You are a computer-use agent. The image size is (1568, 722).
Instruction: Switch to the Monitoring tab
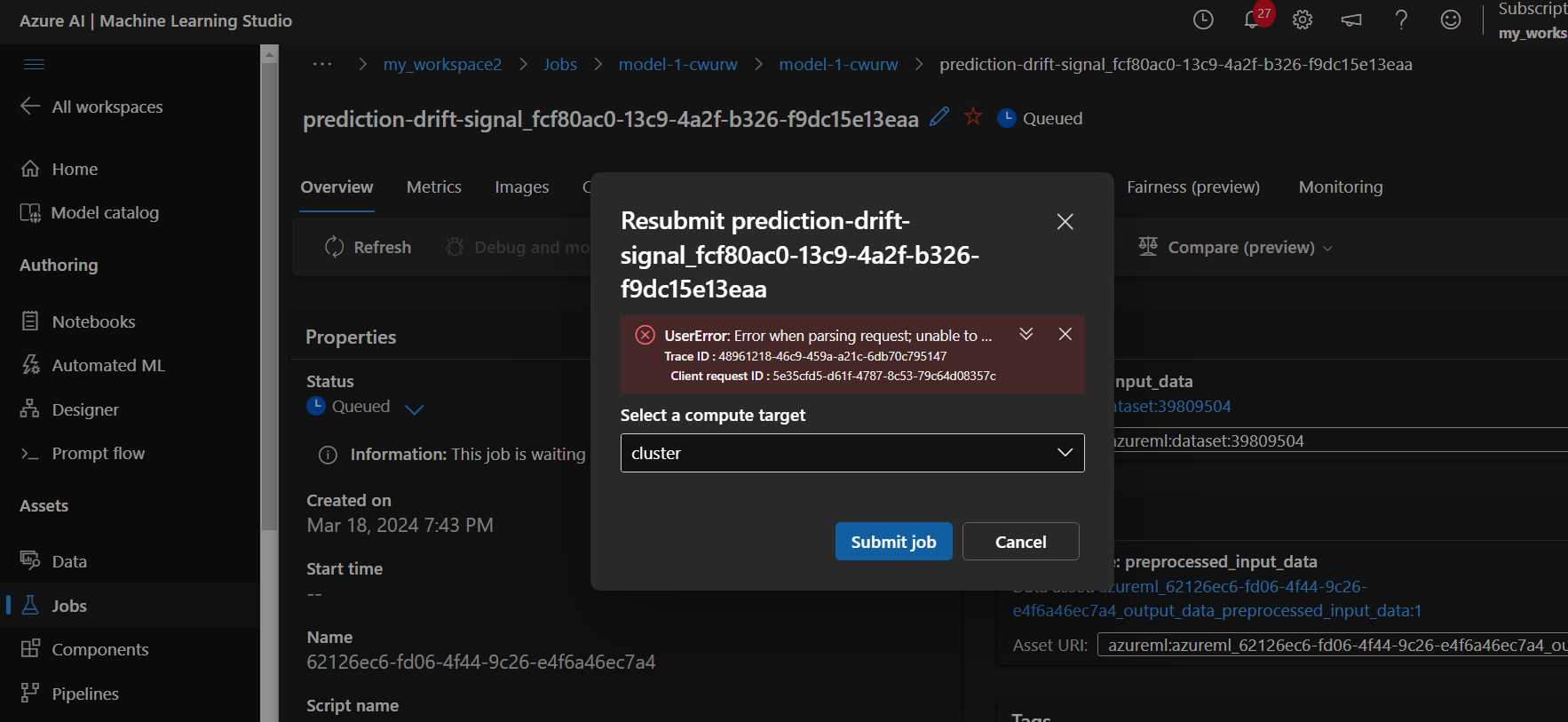tap(1341, 187)
